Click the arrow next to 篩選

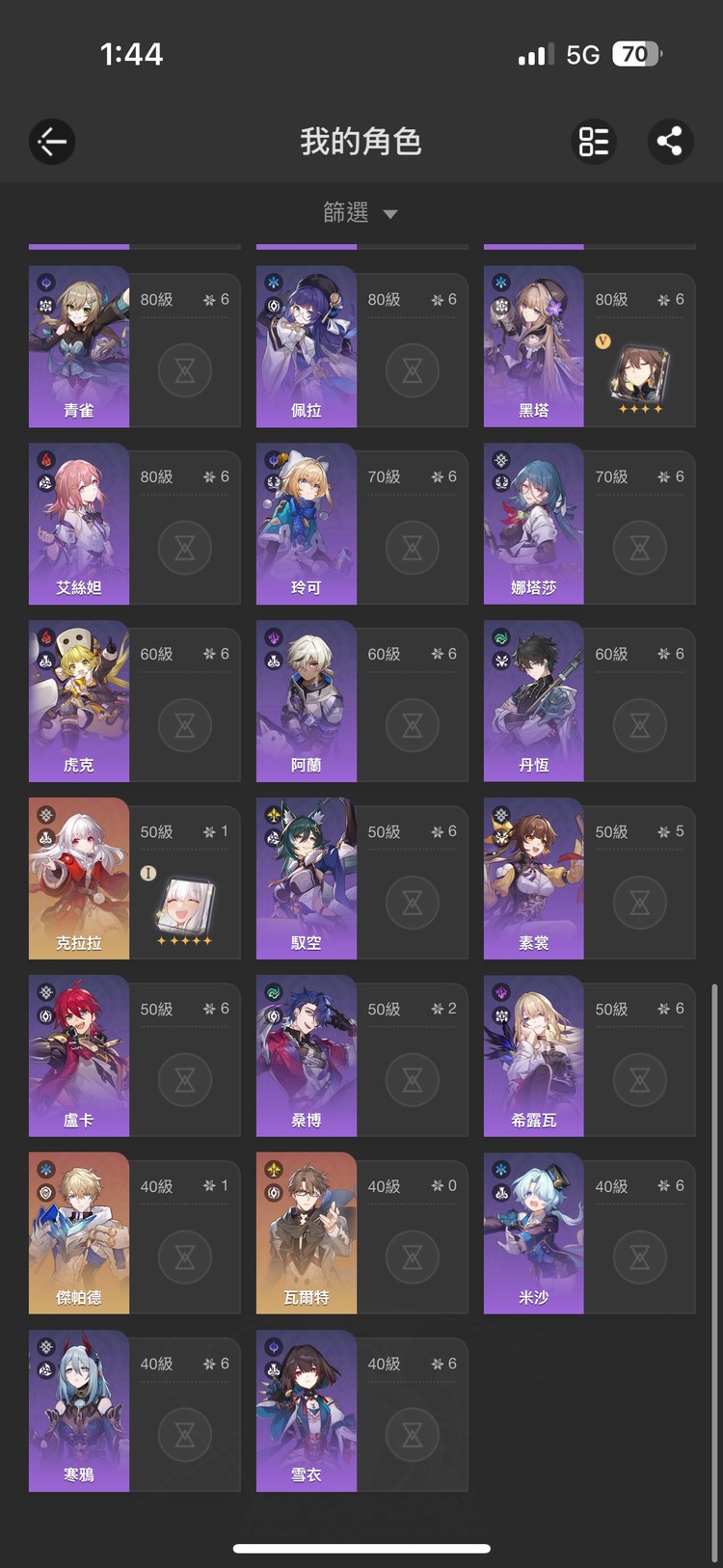(x=390, y=214)
